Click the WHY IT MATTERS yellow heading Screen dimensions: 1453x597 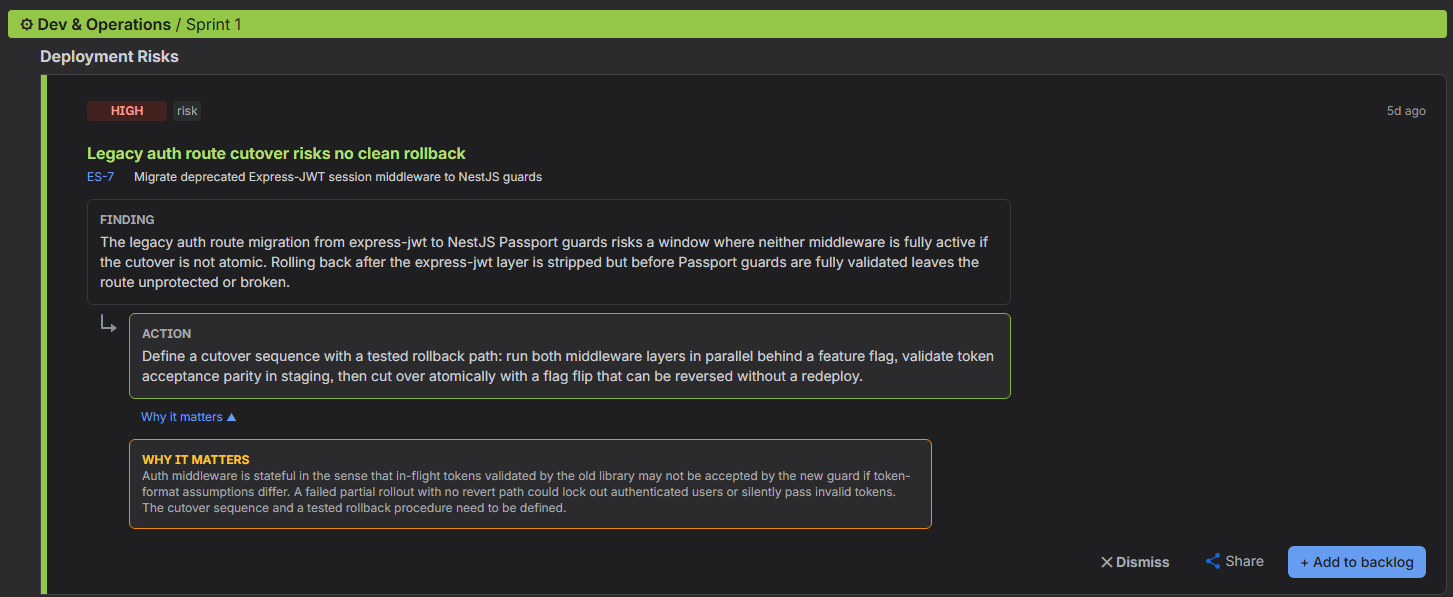pyautogui.click(x=196, y=460)
